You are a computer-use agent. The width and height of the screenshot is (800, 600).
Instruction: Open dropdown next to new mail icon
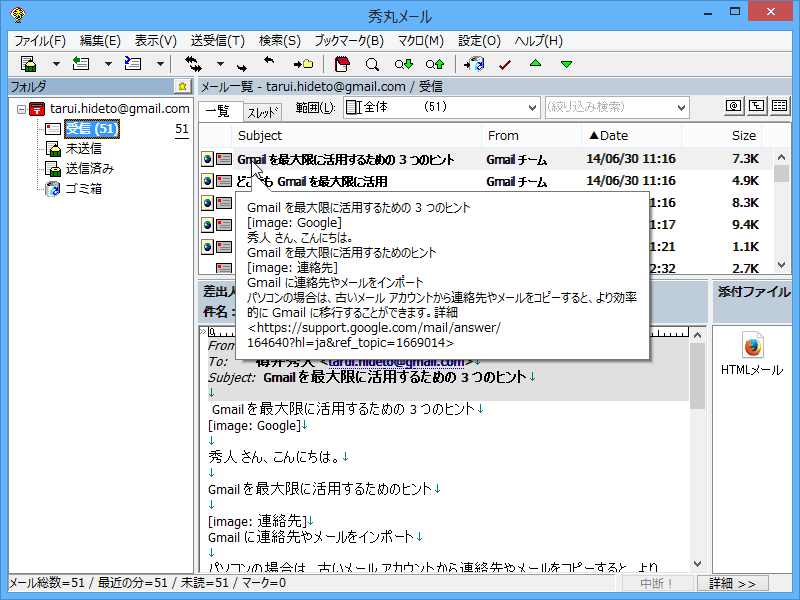click(x=56, y=64)
